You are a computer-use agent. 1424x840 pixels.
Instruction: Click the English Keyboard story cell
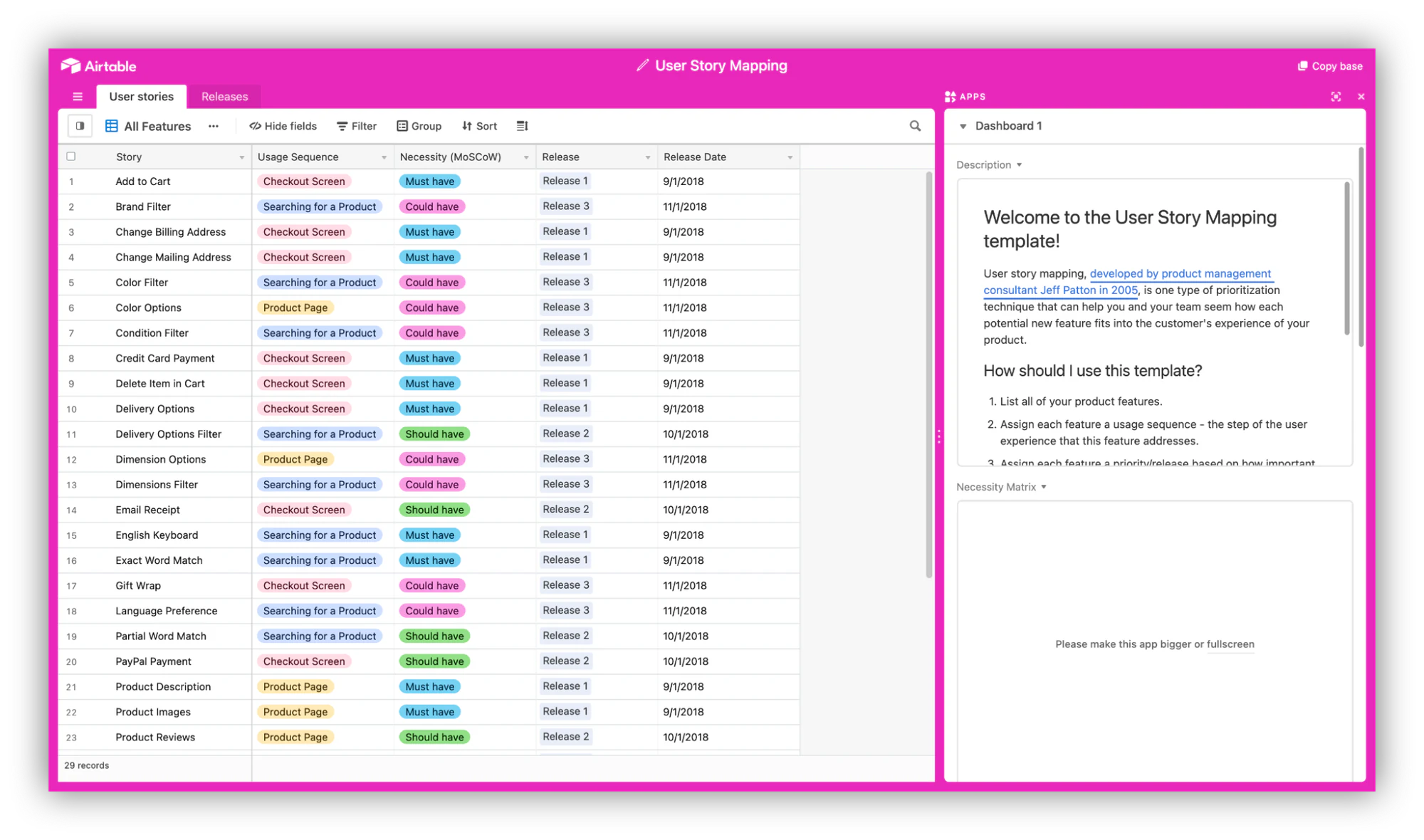pyautogui.click(x=157, y=535)
